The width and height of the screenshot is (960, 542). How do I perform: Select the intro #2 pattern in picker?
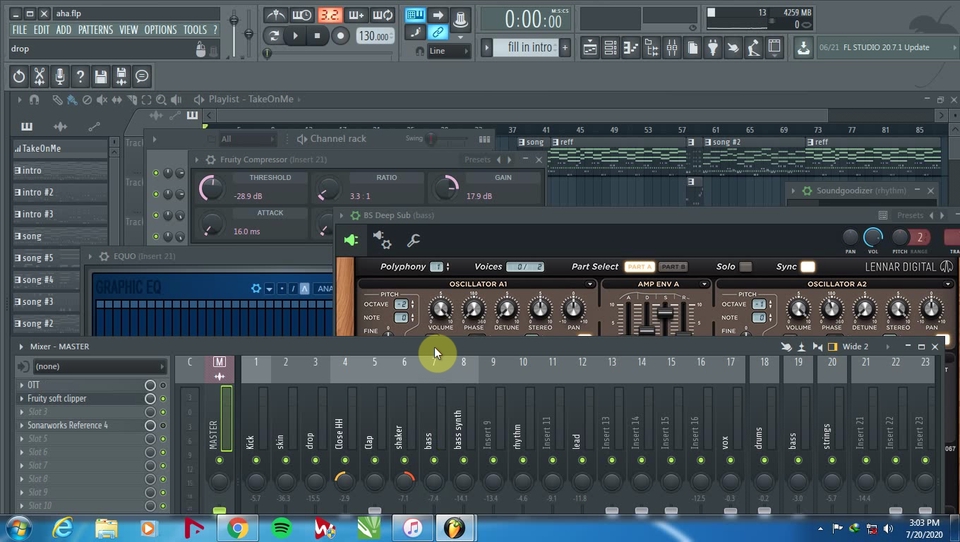point(60,192)
